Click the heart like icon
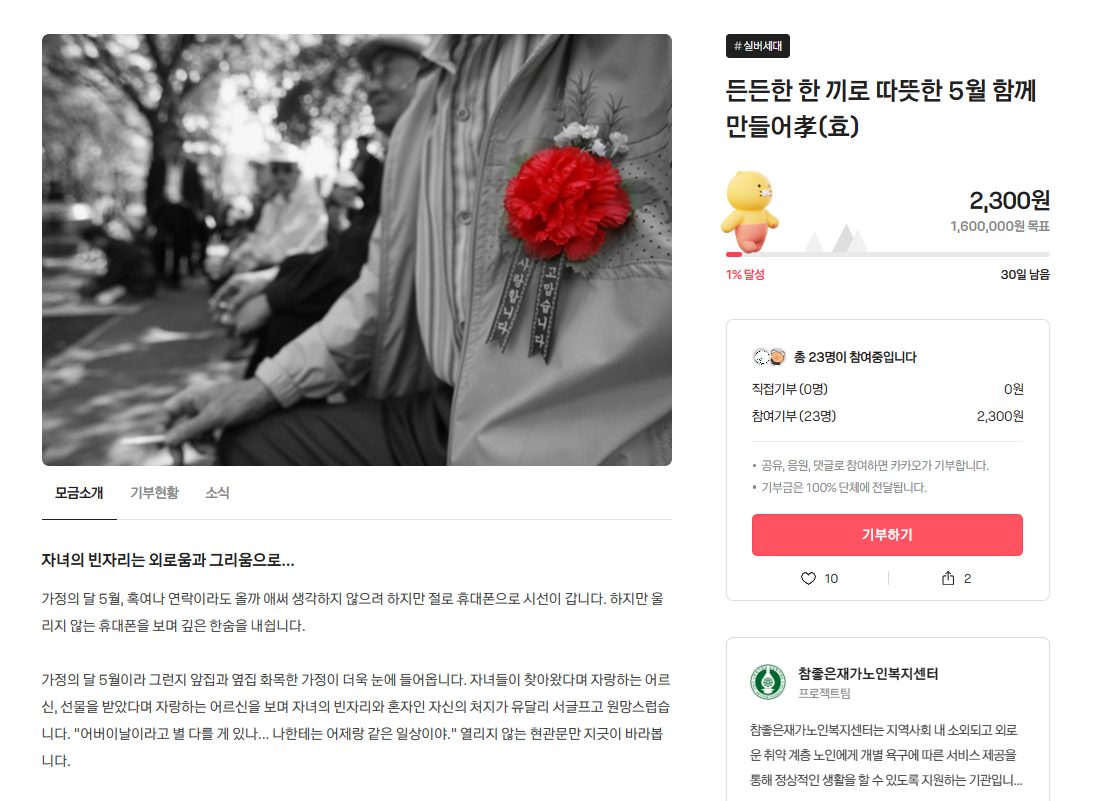Image resolution: width=1117 pixels, height=801 pixels. coord(808,578)
